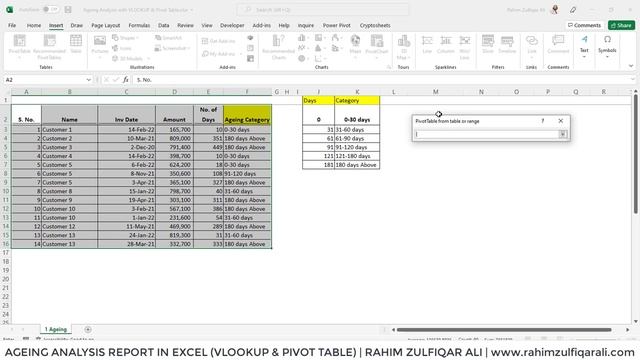Expand the Shapes dropdown
Viewport: 640px width, 360px height.
click(x=137, y=38)
